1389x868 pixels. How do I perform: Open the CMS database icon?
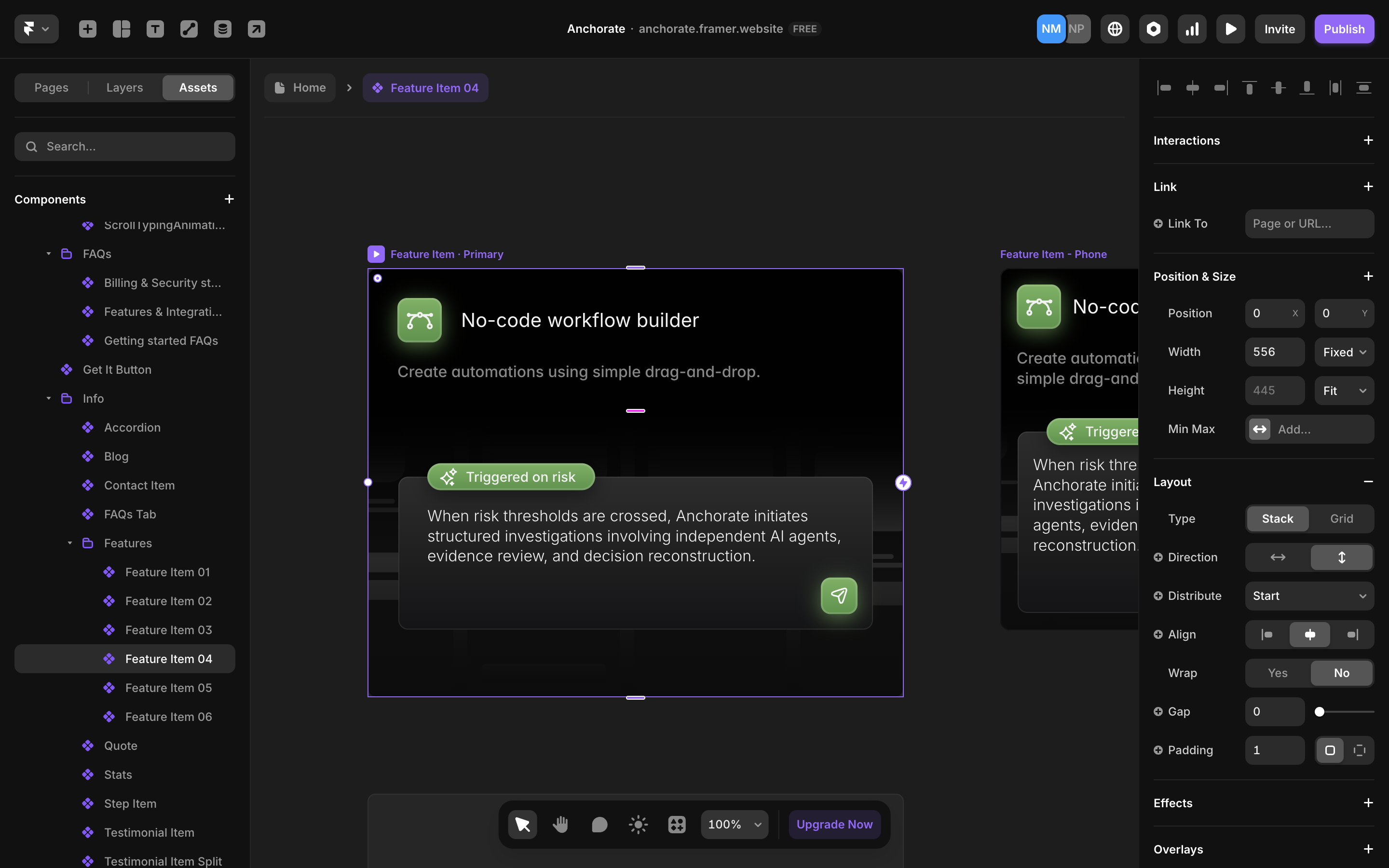click(x=223, y=29)
